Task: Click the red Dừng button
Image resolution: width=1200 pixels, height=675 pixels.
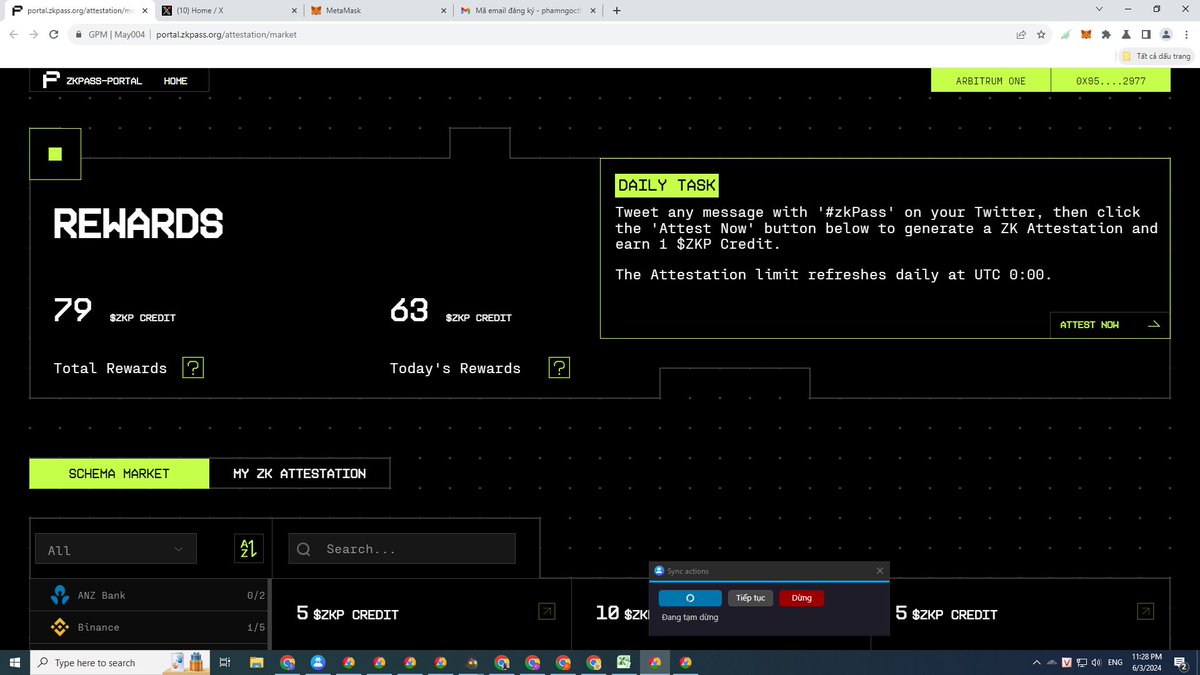Action: click(802, 598)
